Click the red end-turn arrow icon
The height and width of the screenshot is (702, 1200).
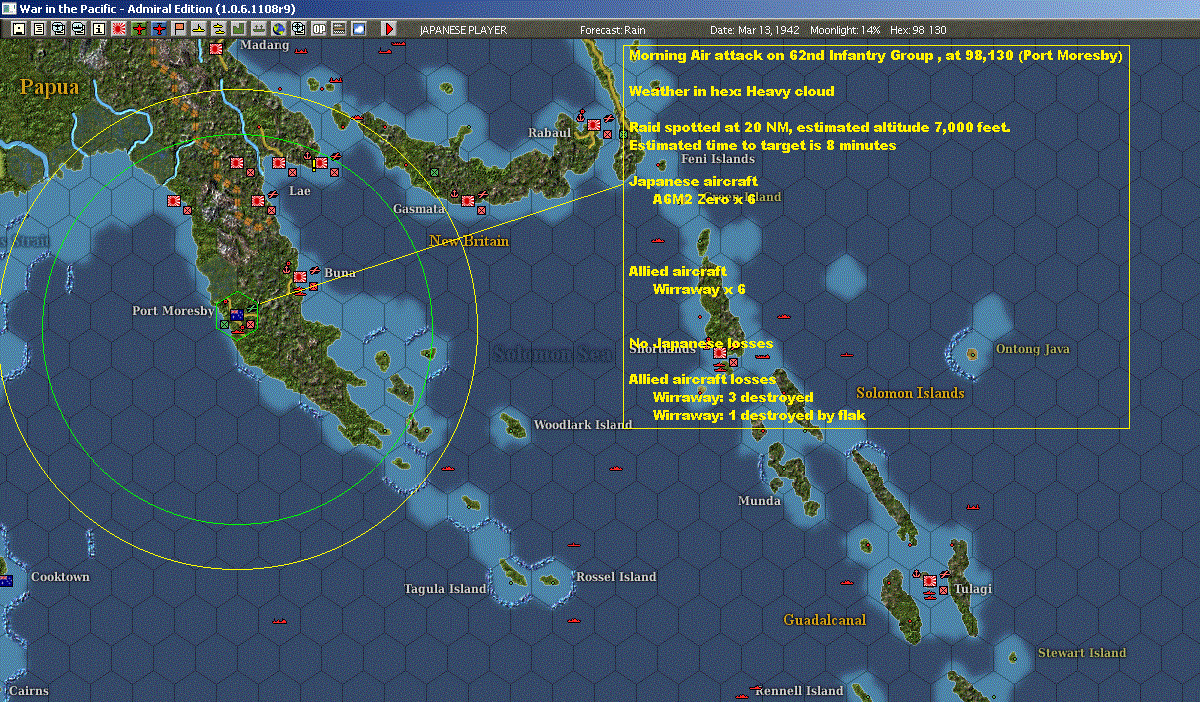point(389,29)
